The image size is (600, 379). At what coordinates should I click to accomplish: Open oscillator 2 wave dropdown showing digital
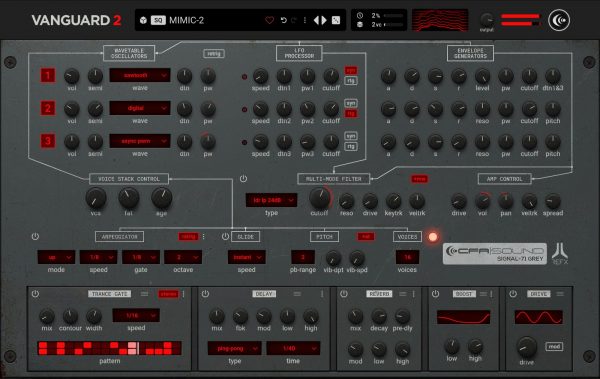click(x=140, y=108)
